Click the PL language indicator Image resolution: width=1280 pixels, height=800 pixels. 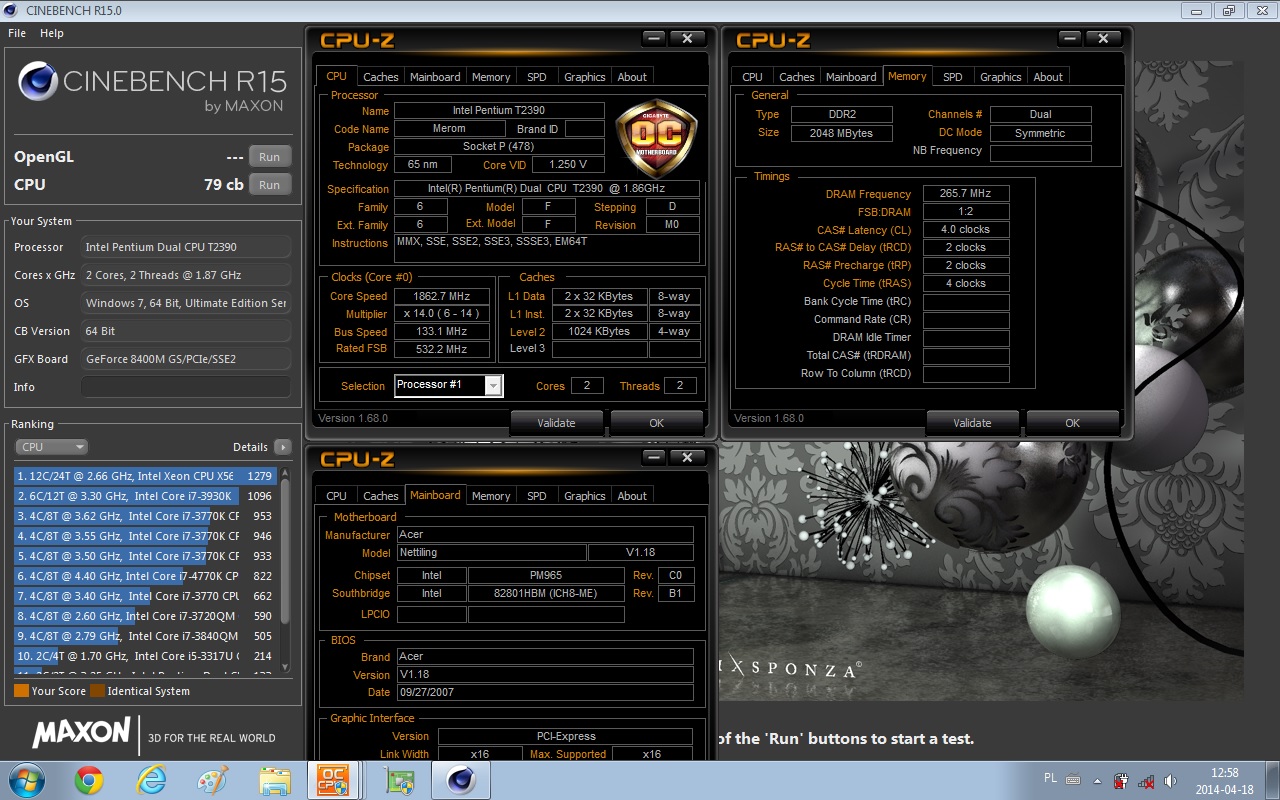coord(1049,779)
